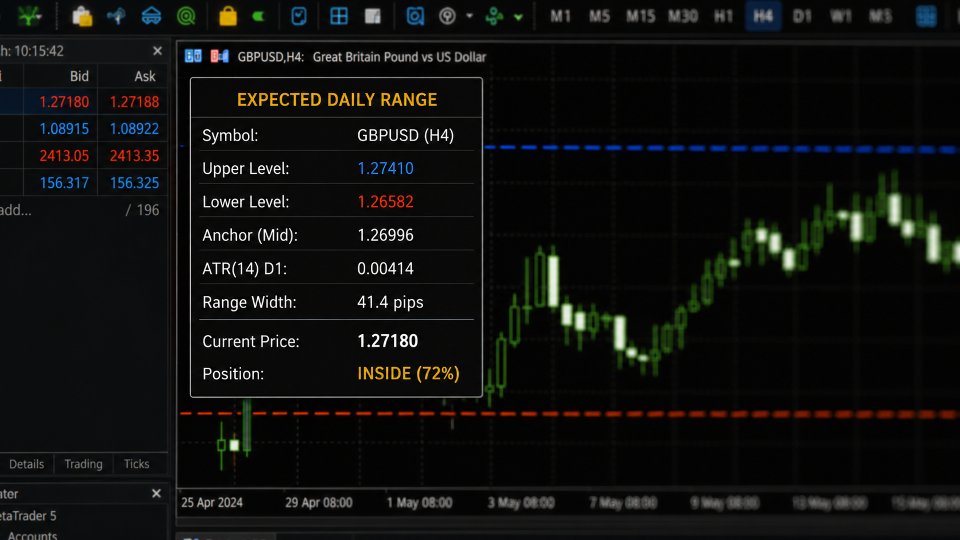Click the white and yellow shopping bags icon
This screenshot has height=540, width=960.
pos(81,16)
